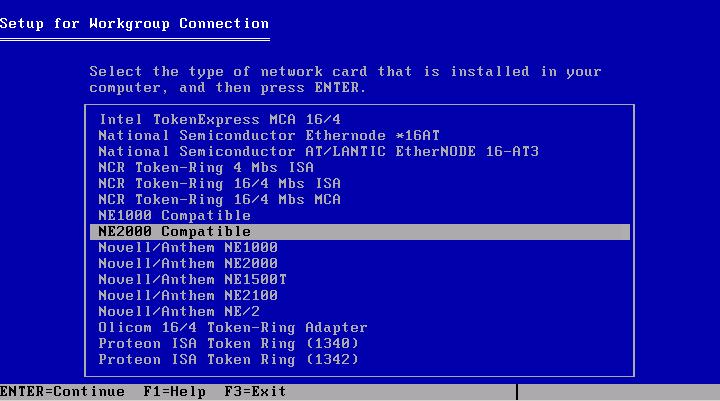Select the NE1000 Compatible entry
The width and height of the screenshot is (720, 401).
174,216
